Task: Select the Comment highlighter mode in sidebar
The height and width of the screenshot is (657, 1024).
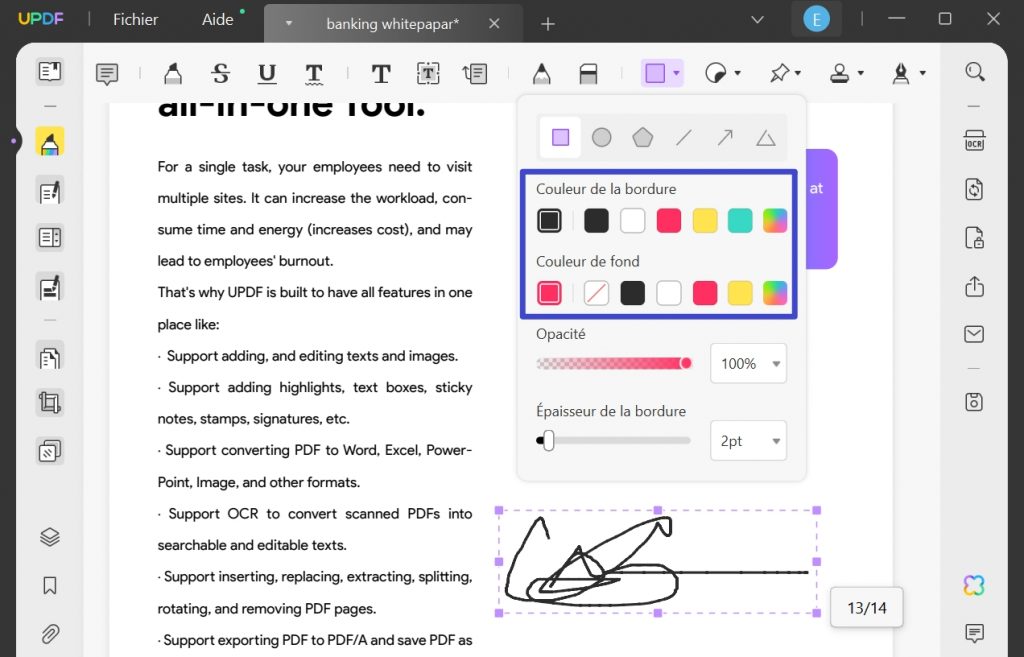Action: [x=50, y=141]
